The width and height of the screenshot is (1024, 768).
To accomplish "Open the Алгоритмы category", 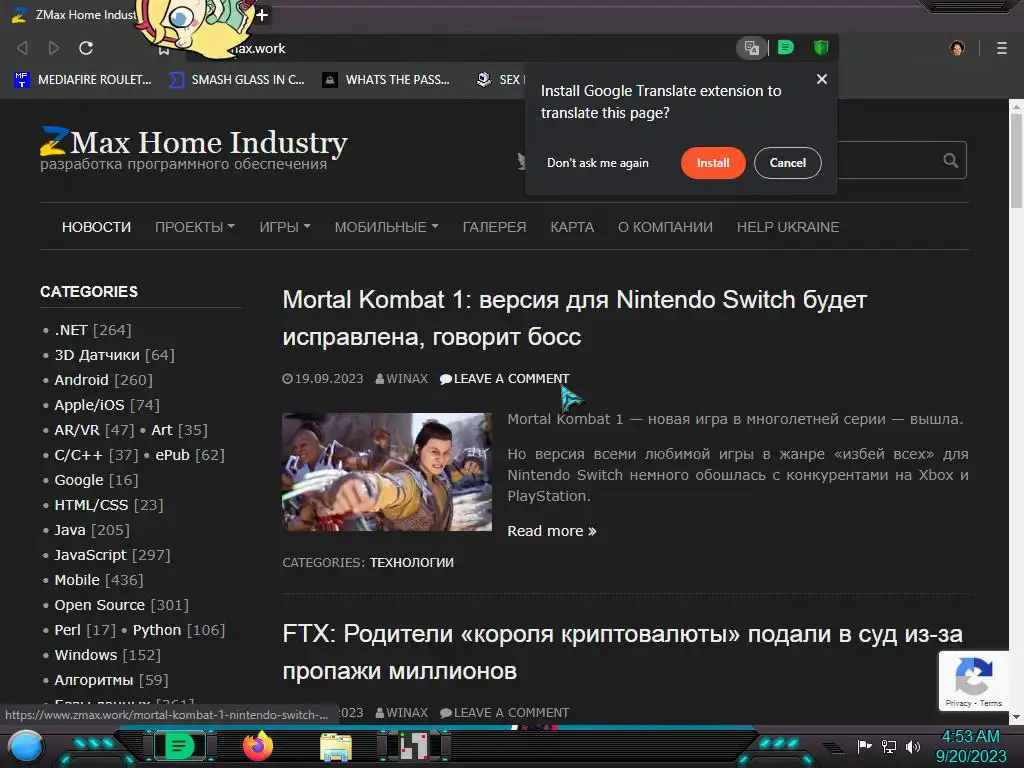I will [93, 680].
